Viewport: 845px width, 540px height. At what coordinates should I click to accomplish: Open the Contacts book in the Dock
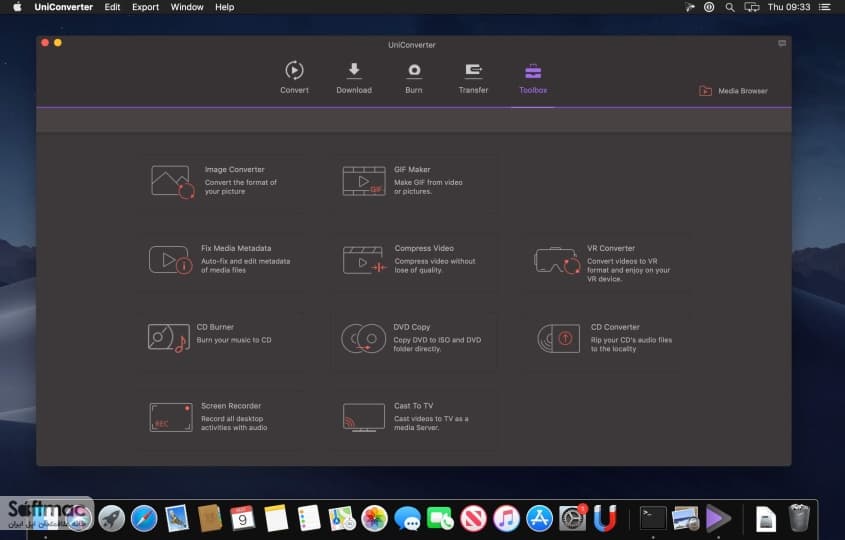tap(210, 519)
